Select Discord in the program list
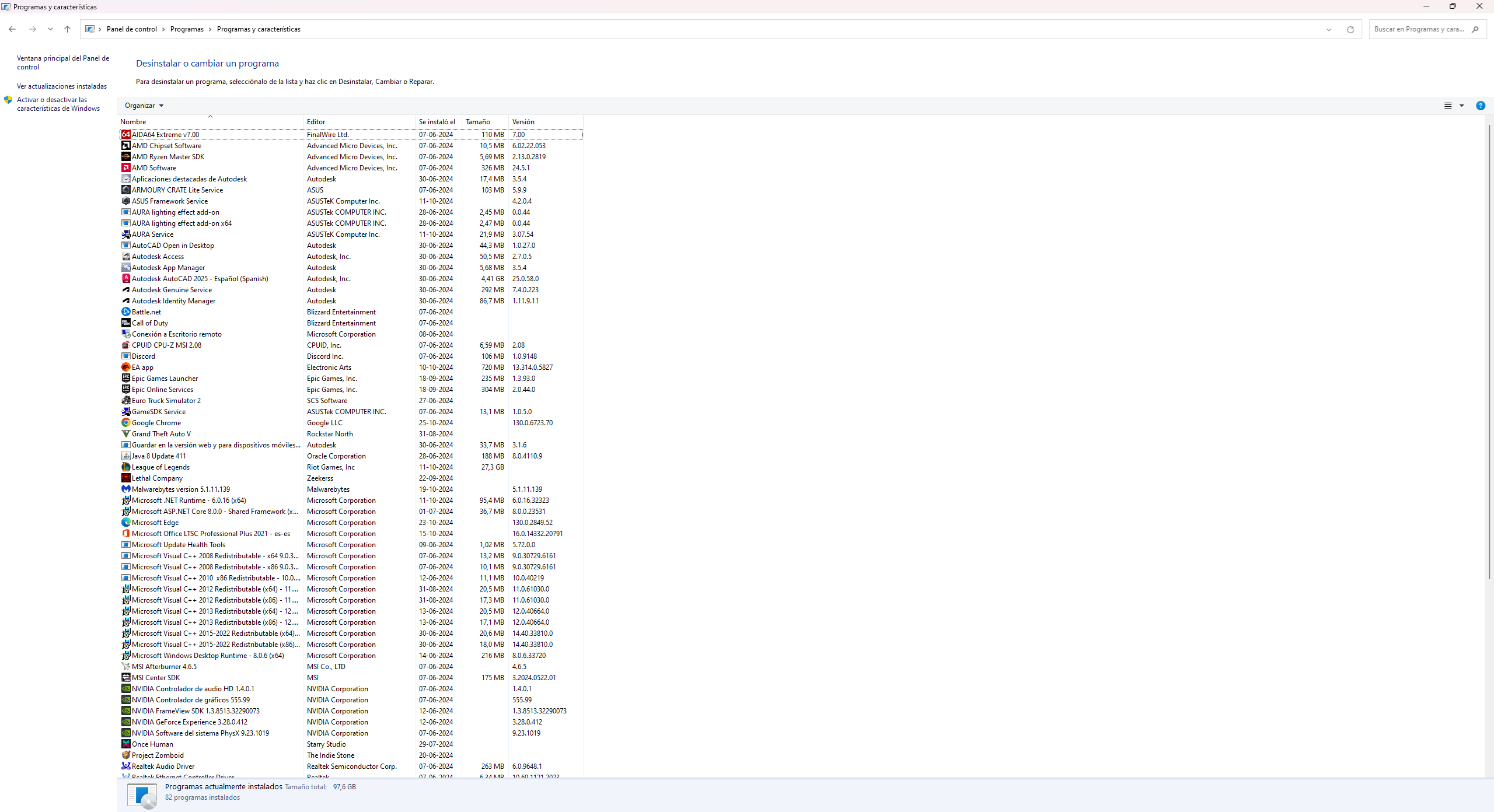 coord(350,356)
